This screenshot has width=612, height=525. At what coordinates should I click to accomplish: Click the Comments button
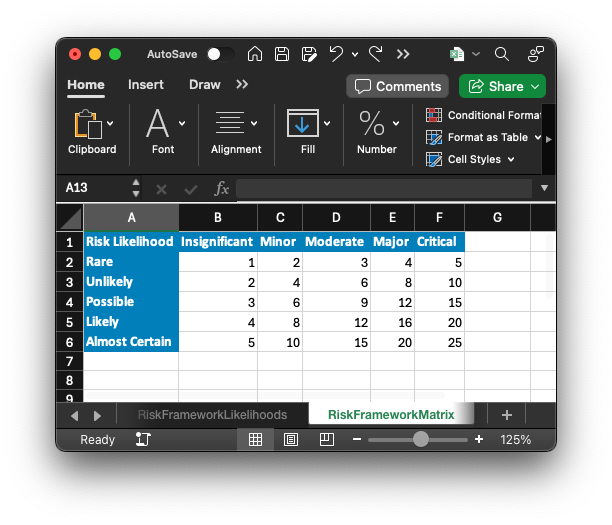398,86
